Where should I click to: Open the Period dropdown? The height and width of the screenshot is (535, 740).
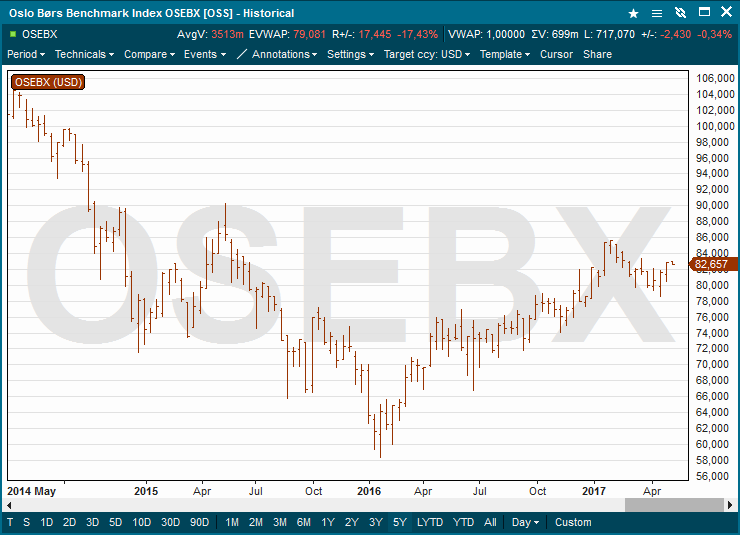point(26,54)
